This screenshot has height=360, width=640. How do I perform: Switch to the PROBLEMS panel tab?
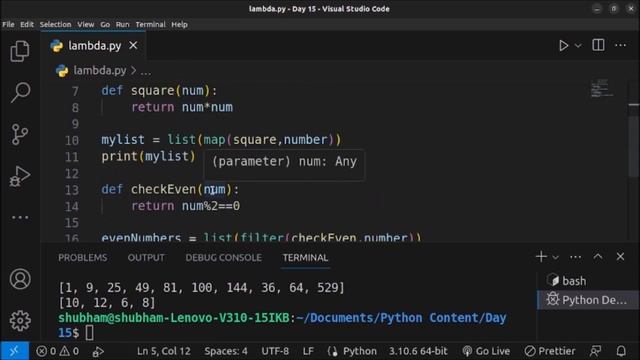click(x=82, y=258)
